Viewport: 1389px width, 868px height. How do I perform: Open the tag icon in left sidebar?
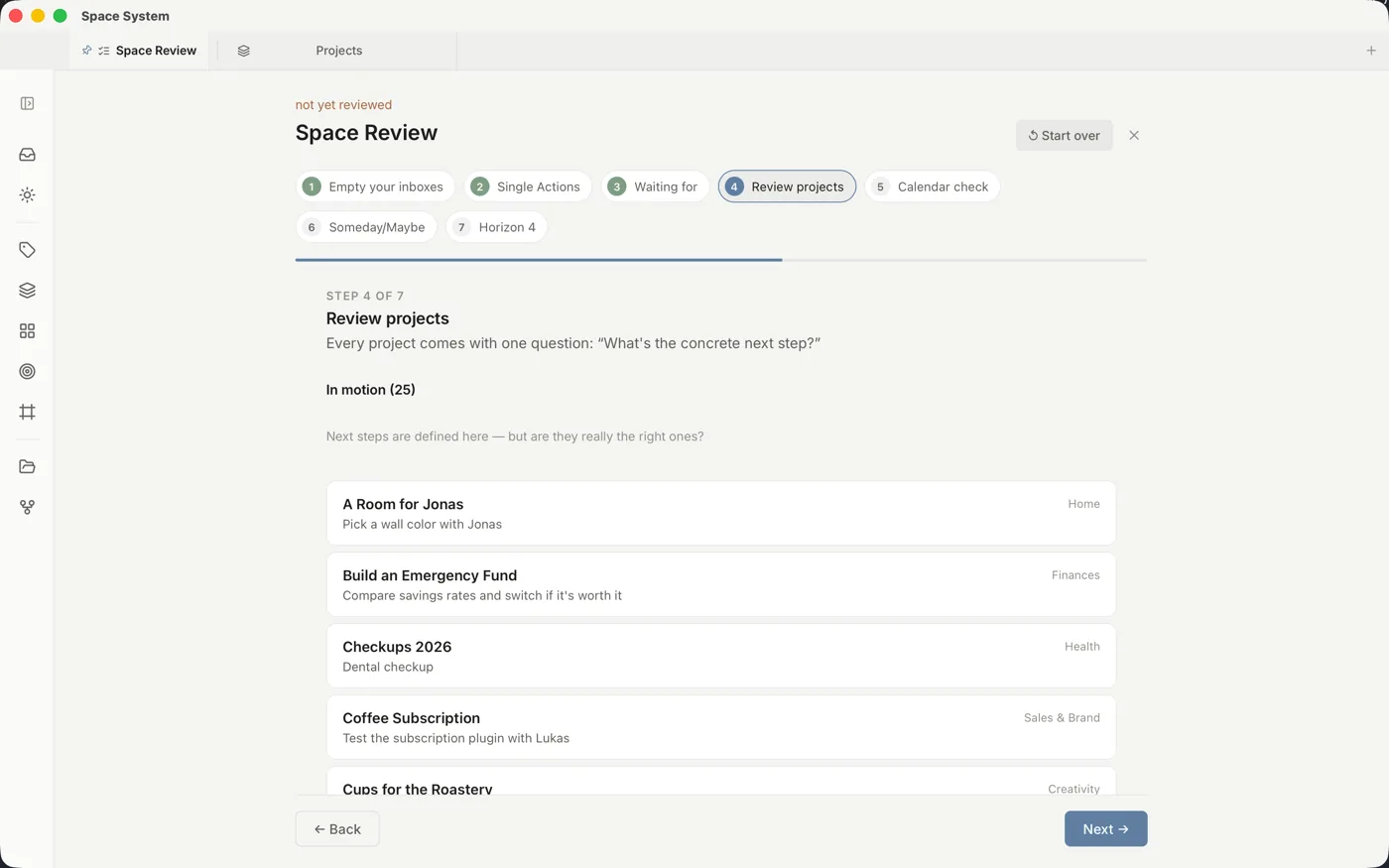tap(27, 250)
